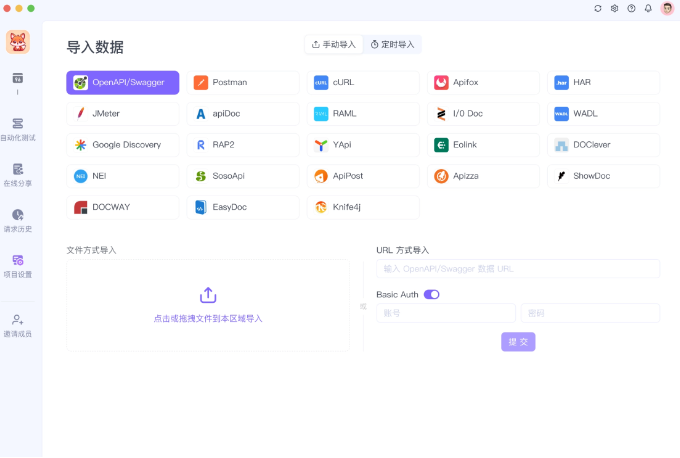Image resolution: width=680 pixels, height=458 pixels.
Task: Open 在线分享 in sidebar
Action: click(18, 175)
